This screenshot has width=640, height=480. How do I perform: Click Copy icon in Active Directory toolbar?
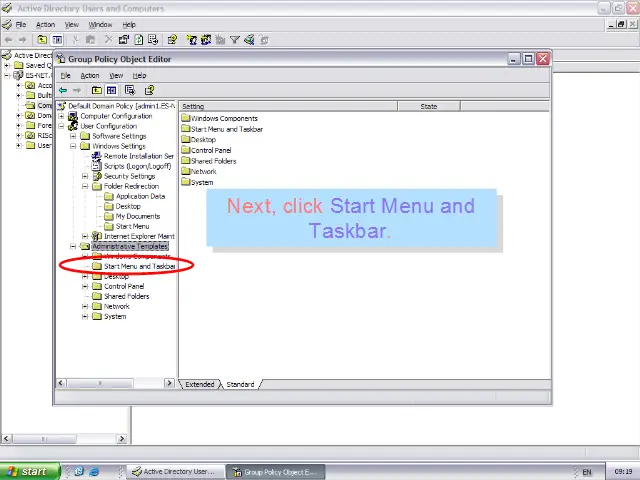91,40
